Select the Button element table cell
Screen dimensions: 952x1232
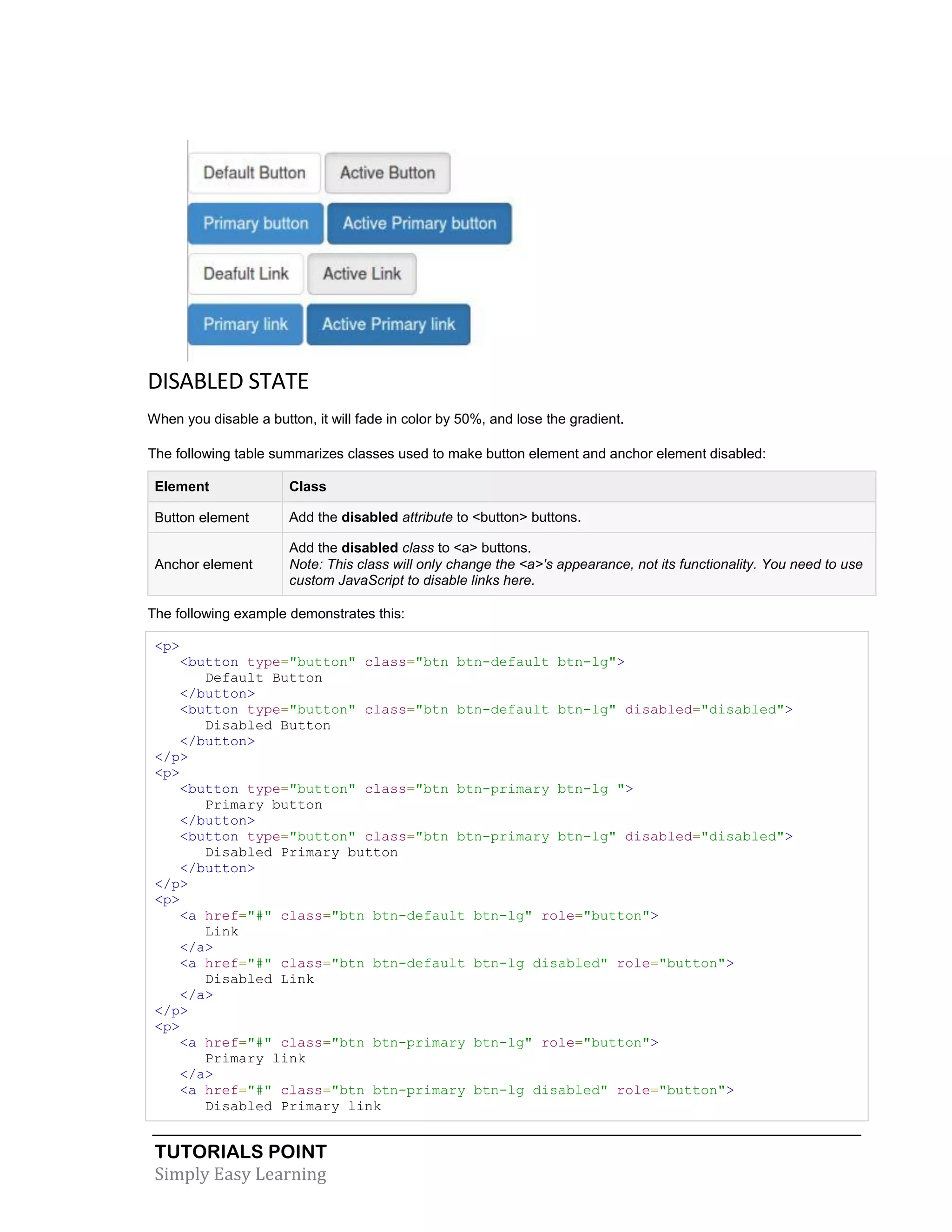pyautogui.click(x=201, y=517)
